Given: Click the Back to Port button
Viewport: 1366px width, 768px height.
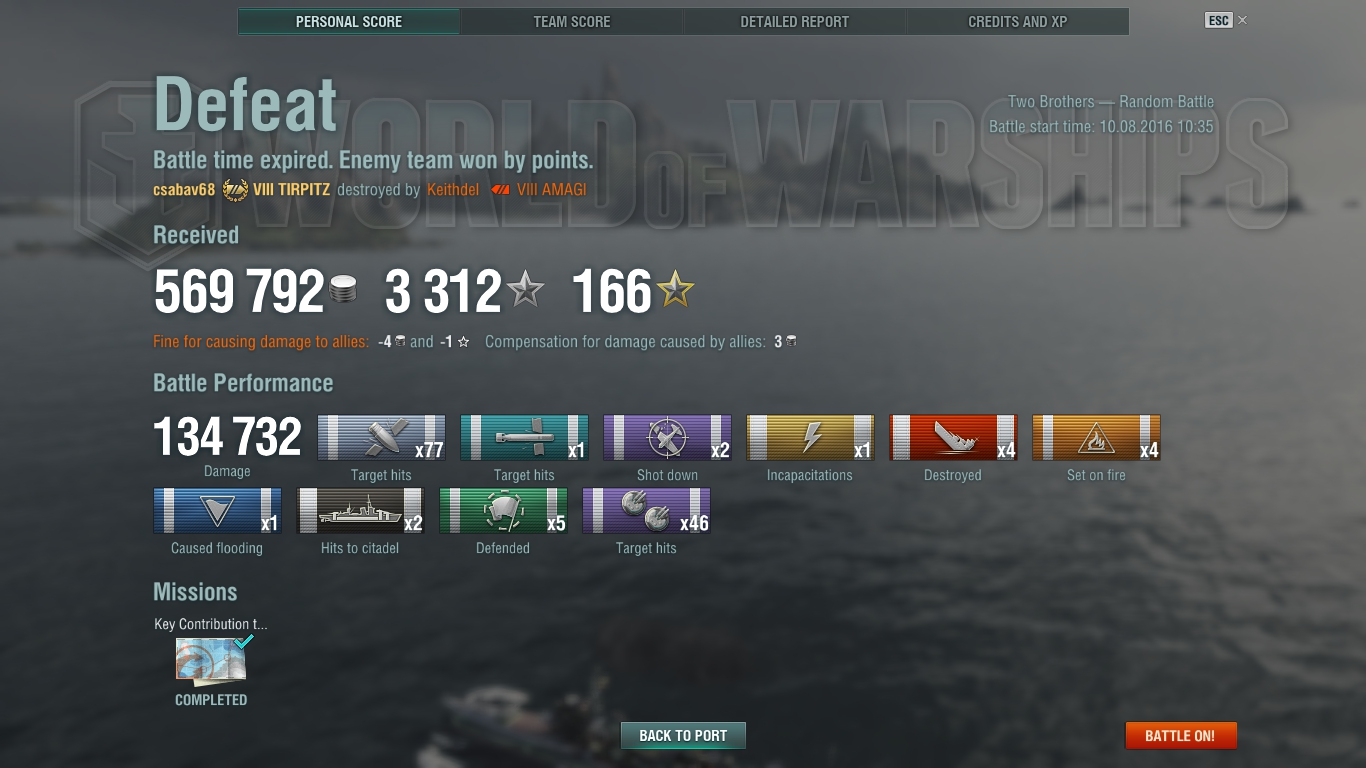Looking at the screenshot, I should [683, 735].
